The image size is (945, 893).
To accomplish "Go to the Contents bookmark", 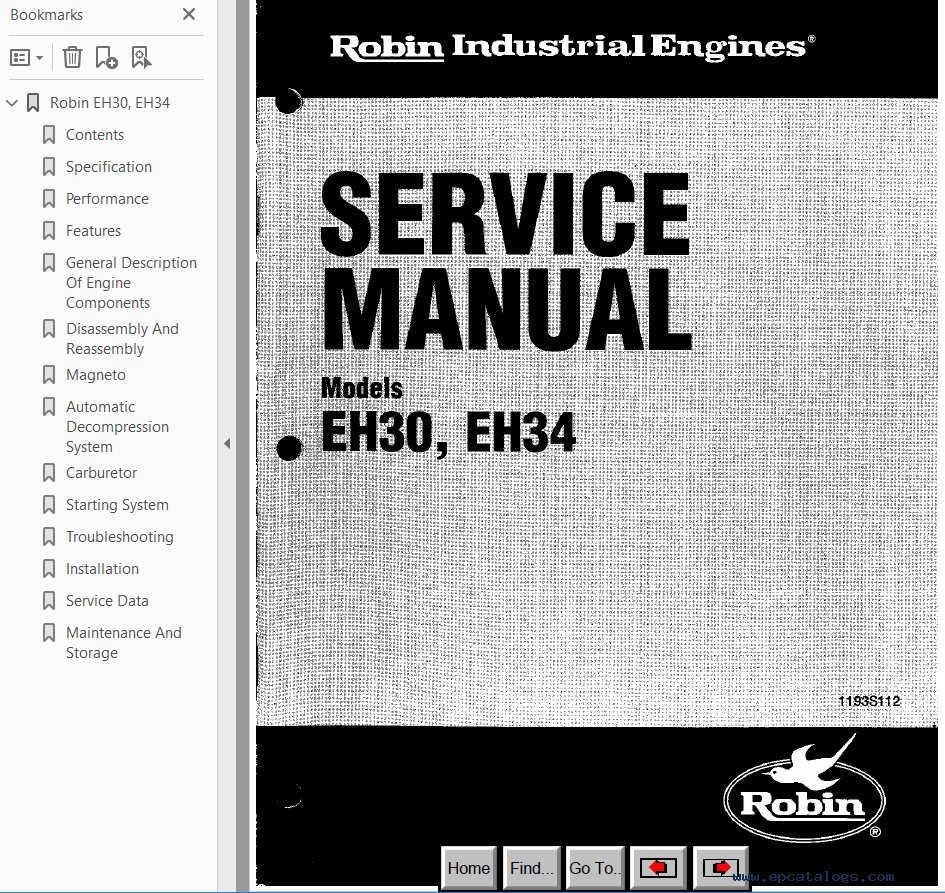I will point(95,135).
